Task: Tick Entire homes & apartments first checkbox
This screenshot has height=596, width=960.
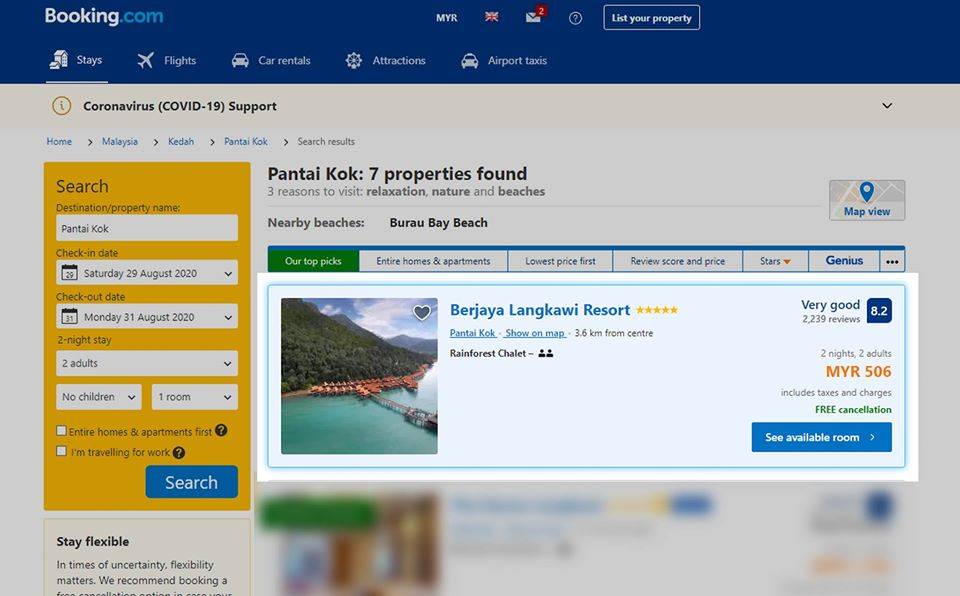Action: tap(61, 431)
